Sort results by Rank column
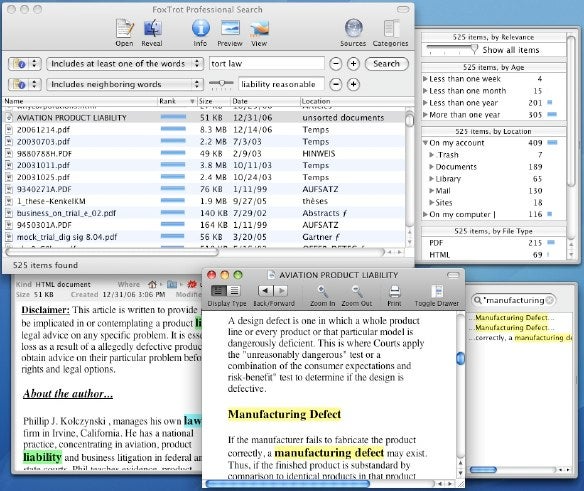The width and height of the screenshot is (584, 491). 177,101
